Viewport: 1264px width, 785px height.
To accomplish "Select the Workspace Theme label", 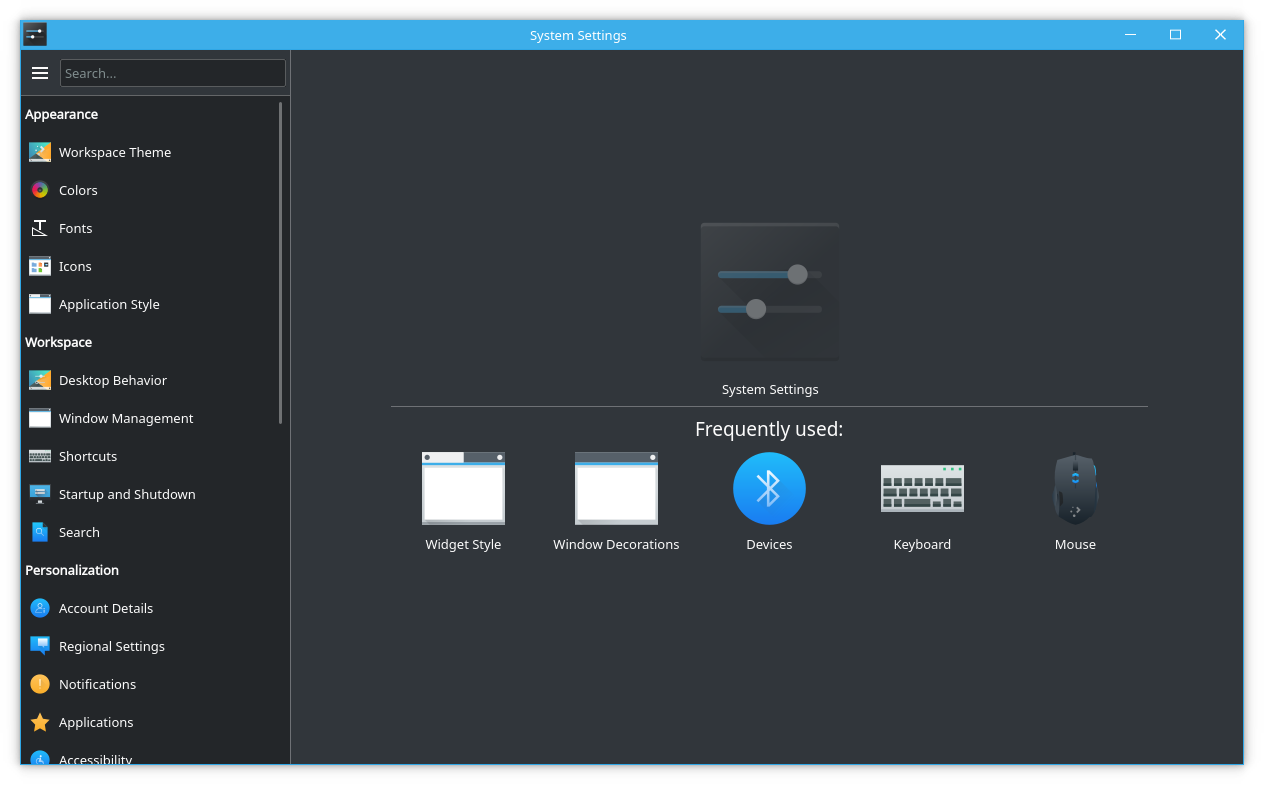I will point(115,152).
